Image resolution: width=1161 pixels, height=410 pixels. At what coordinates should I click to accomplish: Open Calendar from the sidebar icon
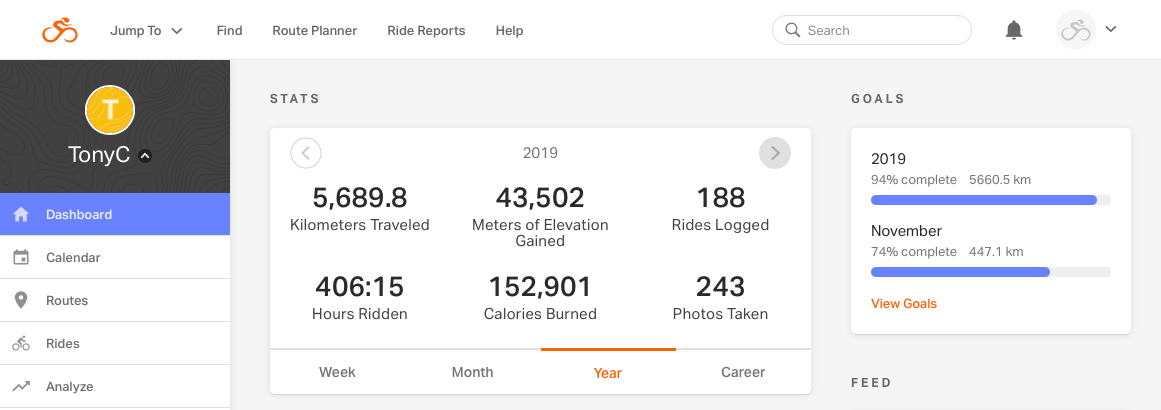click(21, 258)
